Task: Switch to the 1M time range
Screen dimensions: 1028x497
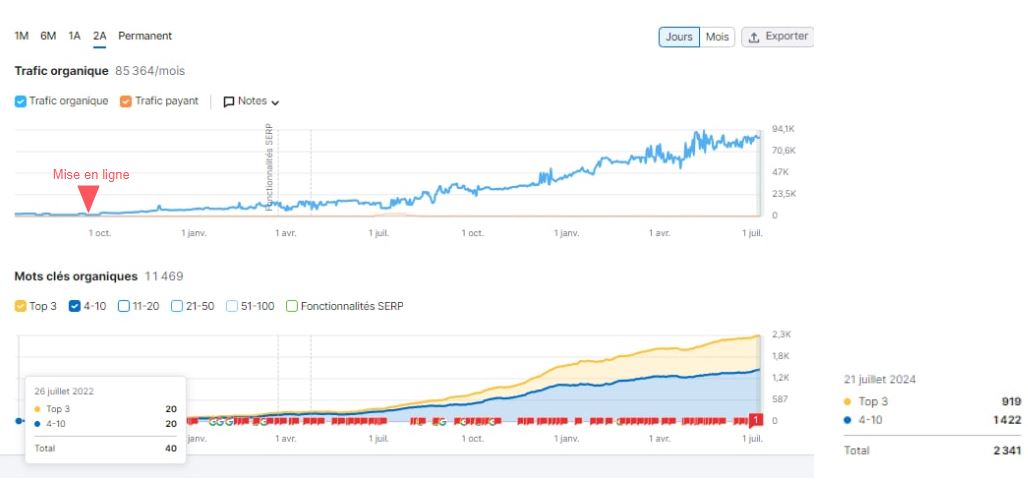Action: tap(21, 36)
